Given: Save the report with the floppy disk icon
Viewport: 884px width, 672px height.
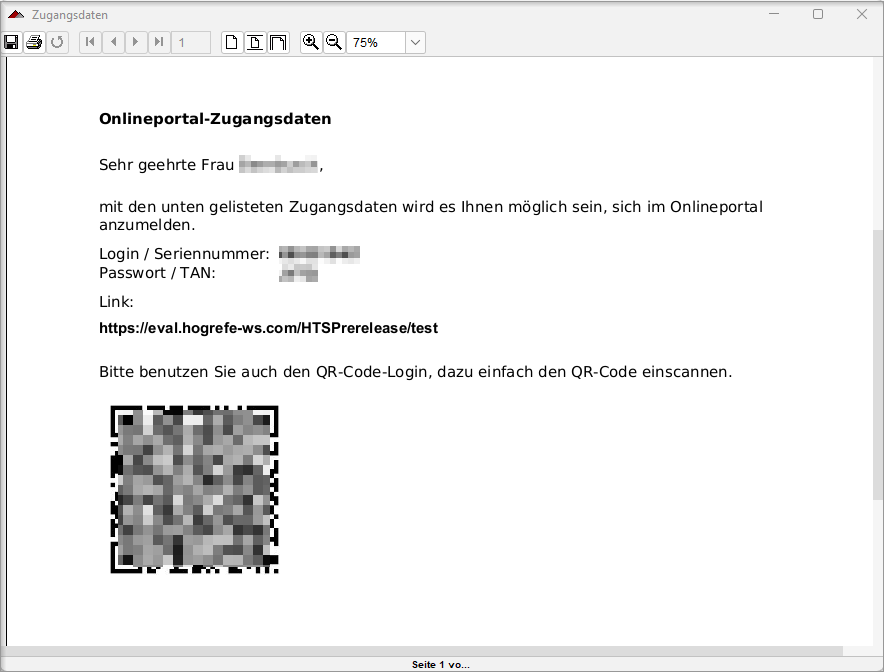Looking at the screenshot, I should pos(11,42).
